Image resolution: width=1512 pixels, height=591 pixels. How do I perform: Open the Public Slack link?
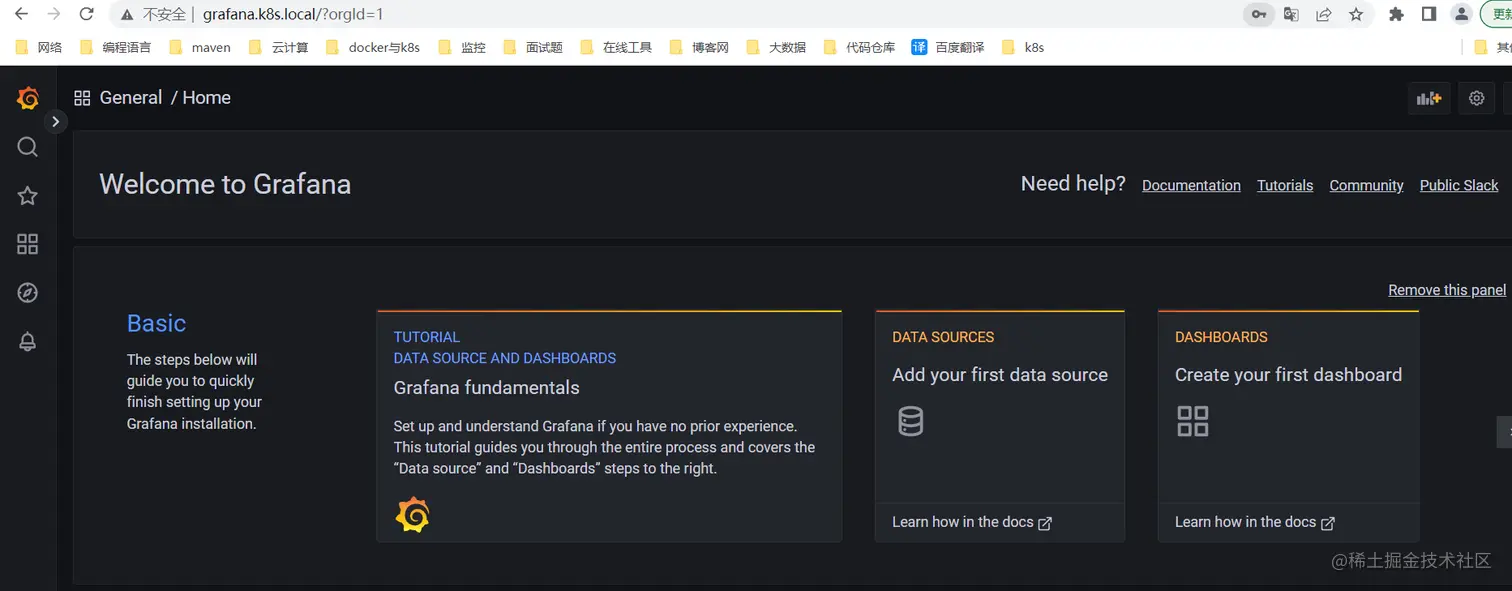[1459, 185]
